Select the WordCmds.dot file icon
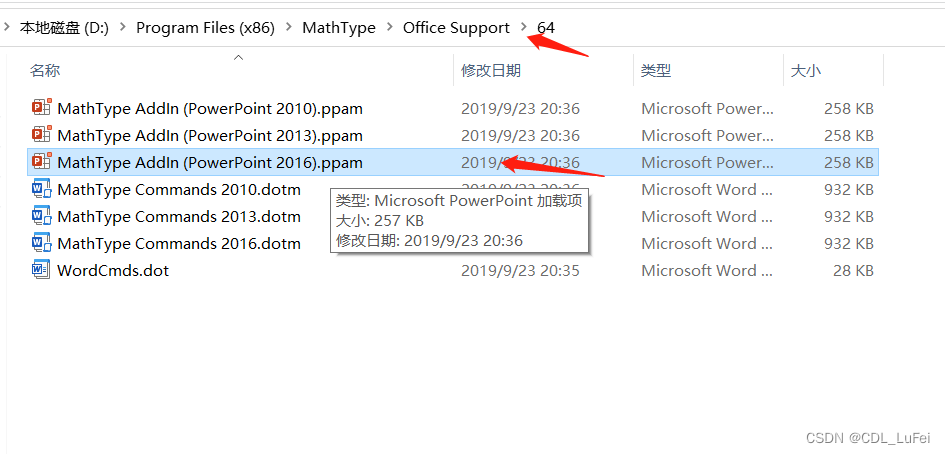945x454 pixels. coord(42,270)
